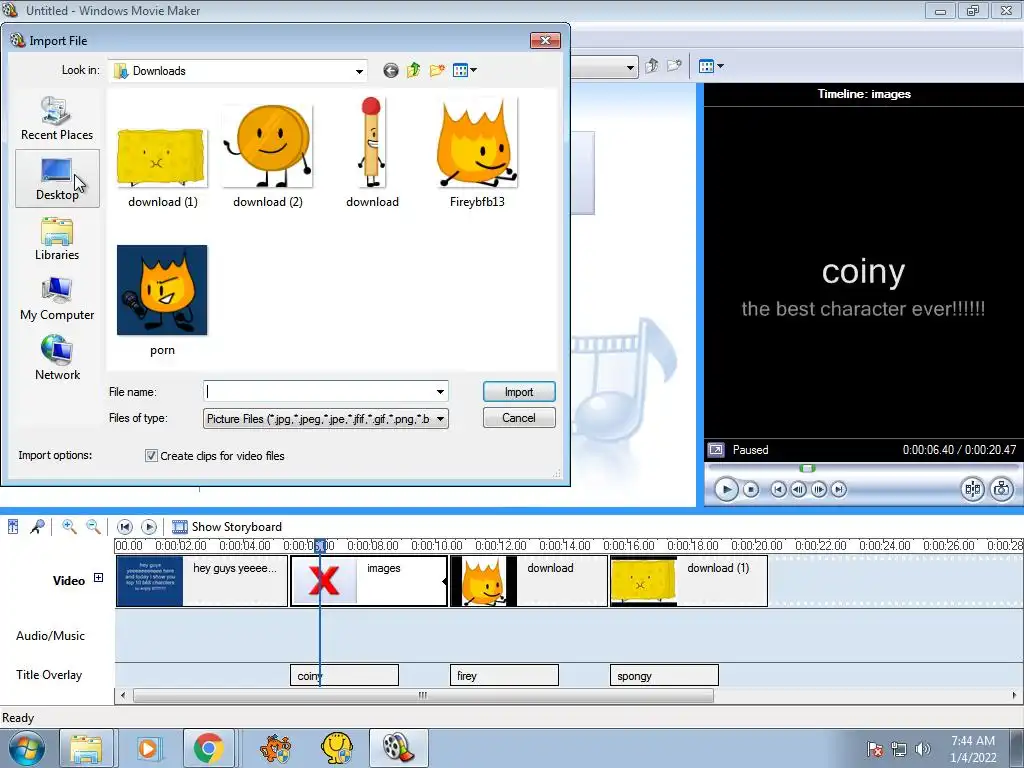Image resolution: width=1024 pixels, height=768 pixels.
Task: Select the firey title overlay clip
Action: pyautogui.click(x=504, y=675)
